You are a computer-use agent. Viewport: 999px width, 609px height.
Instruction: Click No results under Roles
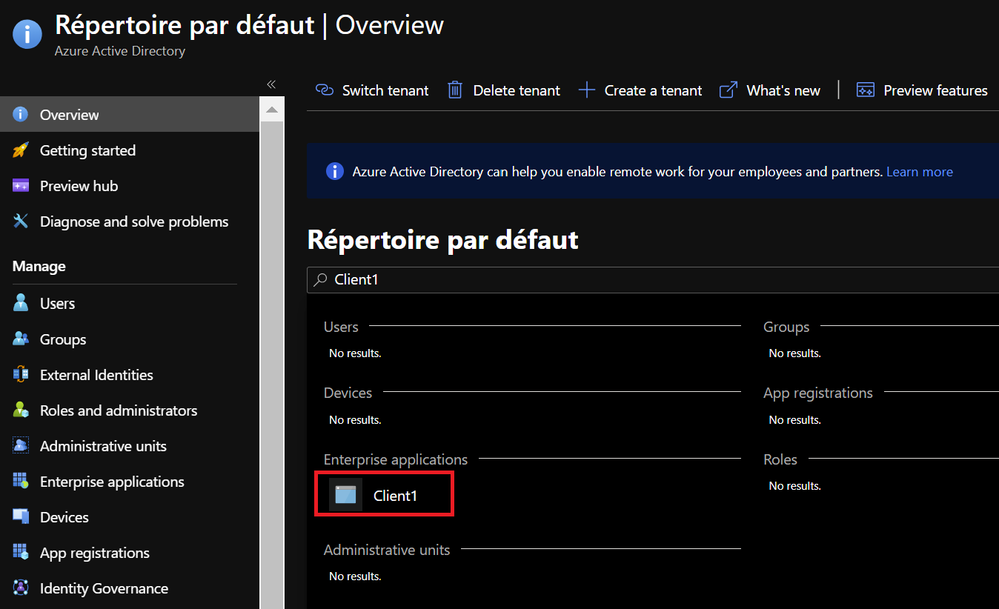pos(794,485)
